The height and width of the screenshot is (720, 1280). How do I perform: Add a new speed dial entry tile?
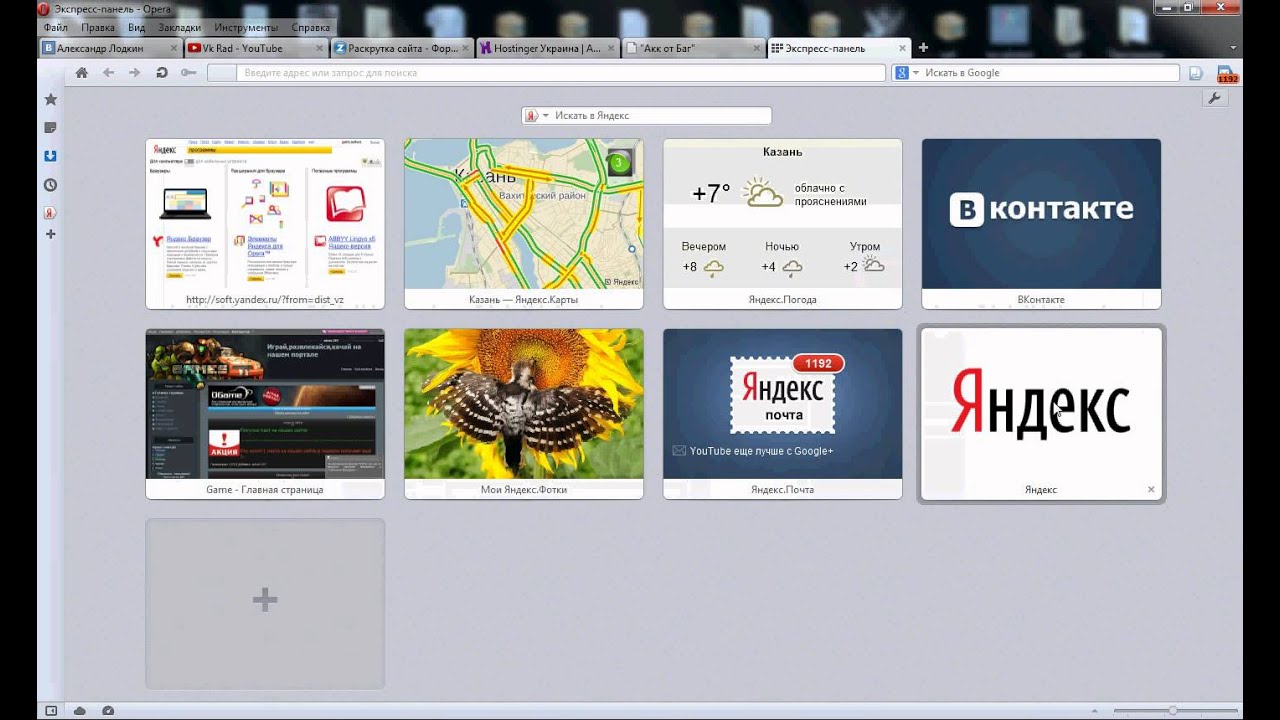click(265, 603)
